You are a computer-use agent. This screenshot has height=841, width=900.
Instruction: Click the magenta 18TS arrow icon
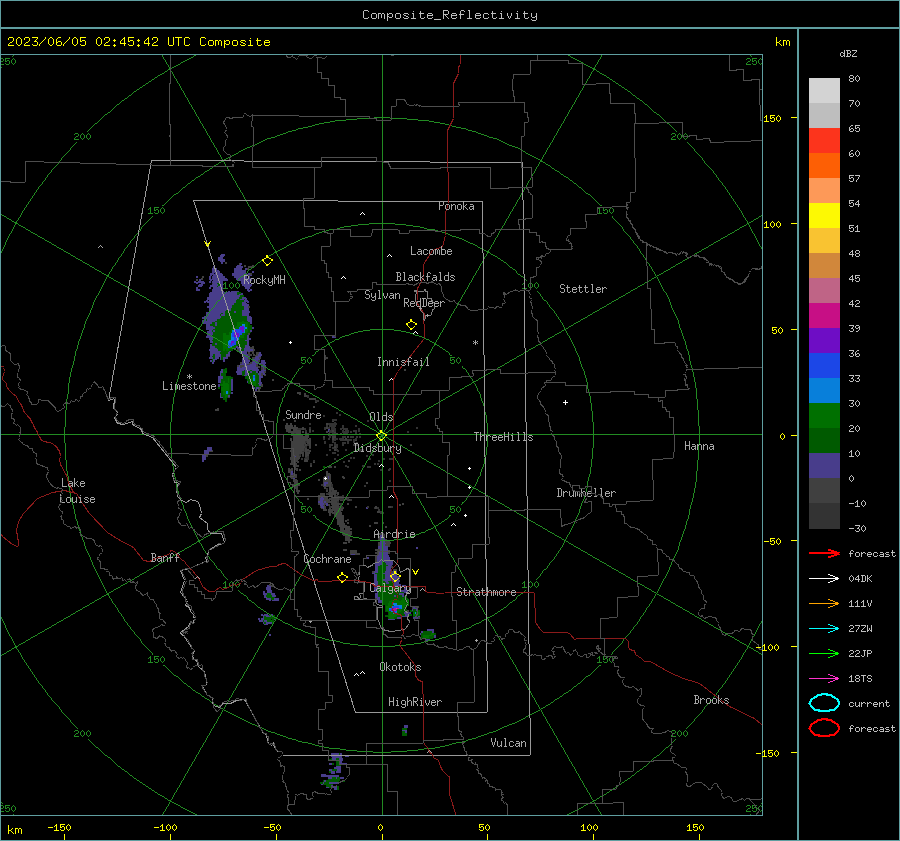(824, 679)
